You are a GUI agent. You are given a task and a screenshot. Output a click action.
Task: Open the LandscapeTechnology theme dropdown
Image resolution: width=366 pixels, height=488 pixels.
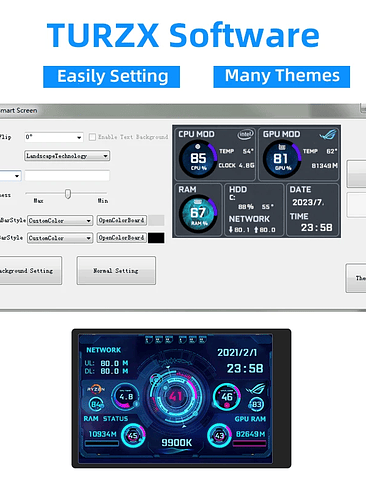click(x=67, y=156)
